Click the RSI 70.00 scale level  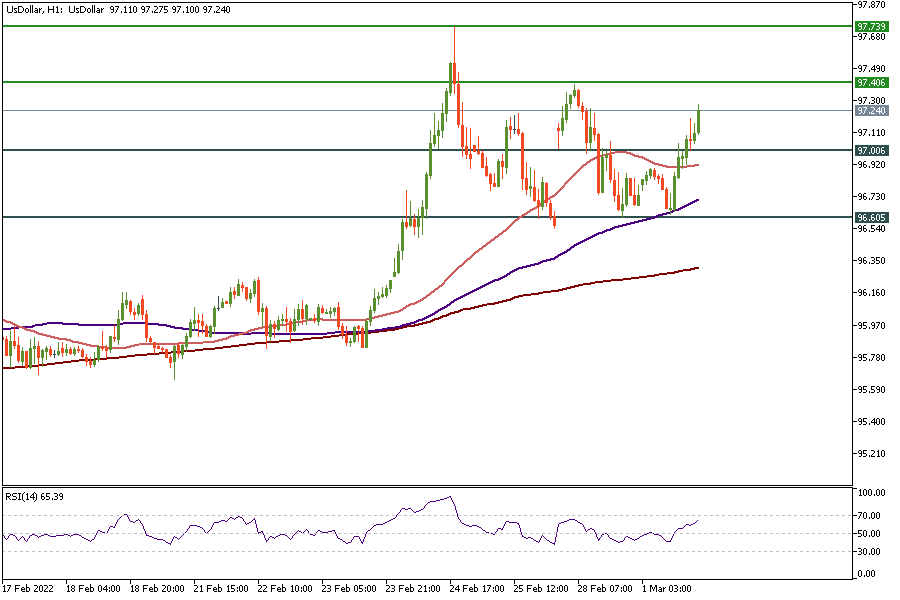point(870,515)
